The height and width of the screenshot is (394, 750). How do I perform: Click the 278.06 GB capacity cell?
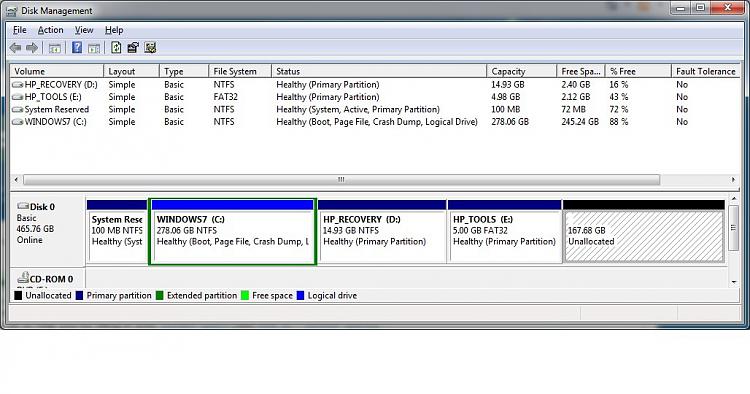click(510, 122)
